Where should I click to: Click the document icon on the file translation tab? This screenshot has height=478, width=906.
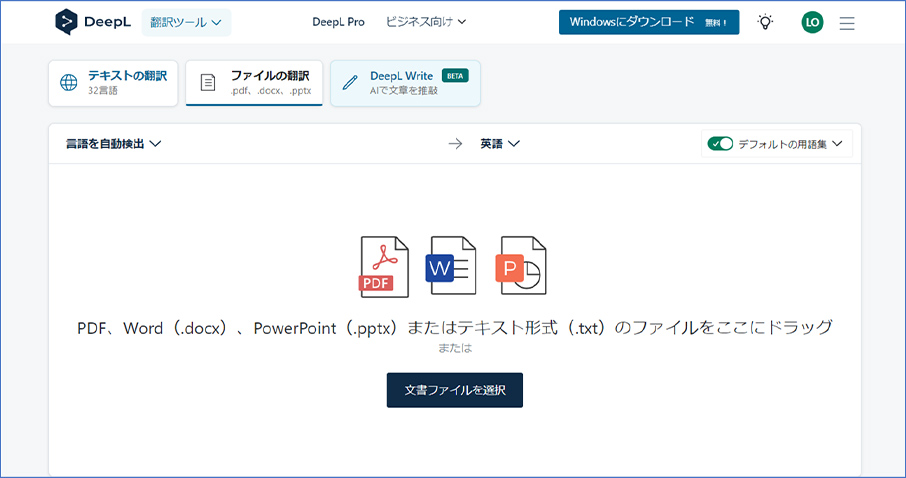[x=207, y=83]
